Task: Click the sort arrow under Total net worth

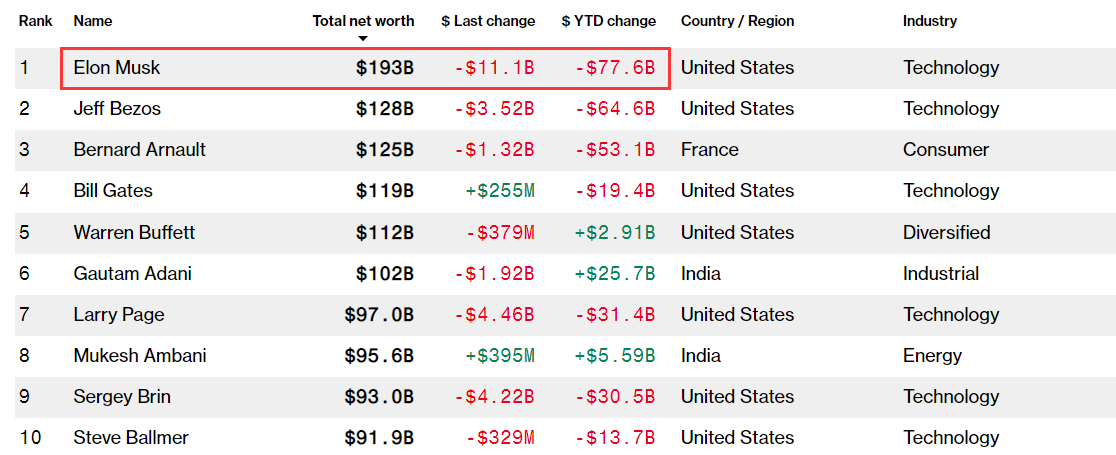Action: [363, 39]
